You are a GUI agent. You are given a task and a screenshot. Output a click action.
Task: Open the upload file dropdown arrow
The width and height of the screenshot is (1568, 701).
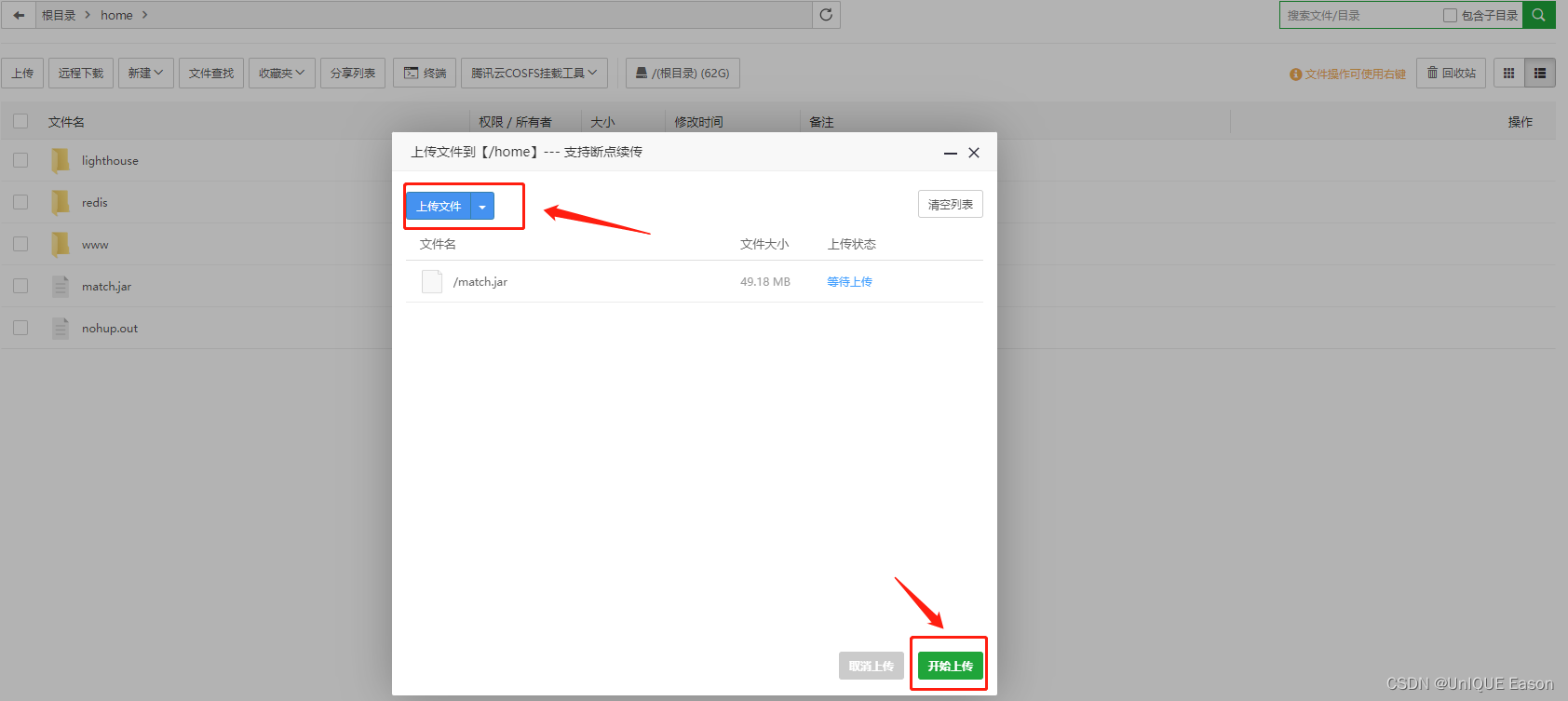[482, 207]
